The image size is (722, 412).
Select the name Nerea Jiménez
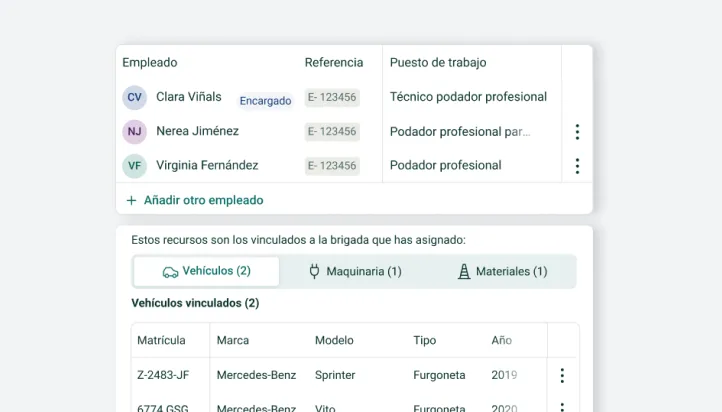tap(198, 131)
